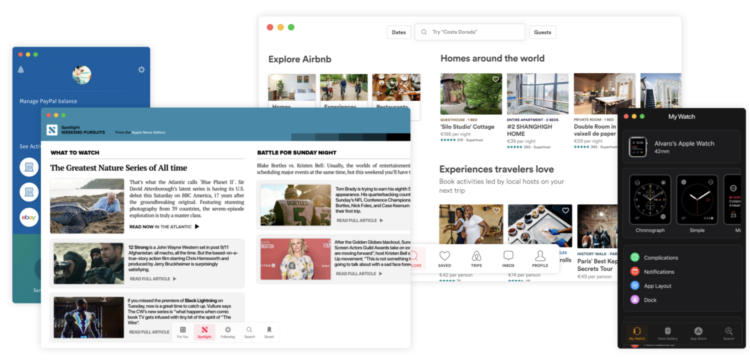Toggle heart on the cooking experience photo

click(x=565, y=210)
